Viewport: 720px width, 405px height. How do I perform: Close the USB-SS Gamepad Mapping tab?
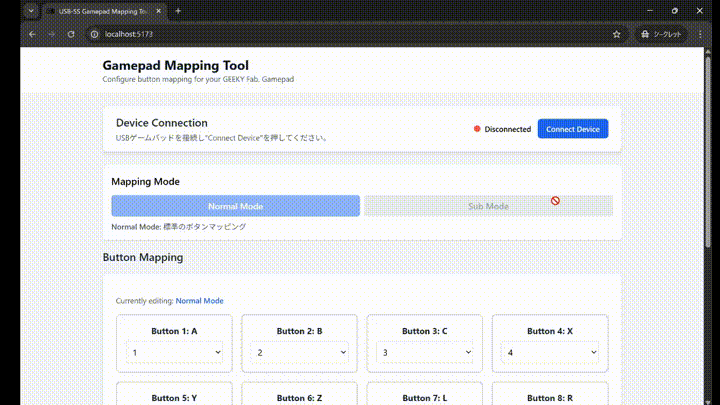(x=158, y=11)
